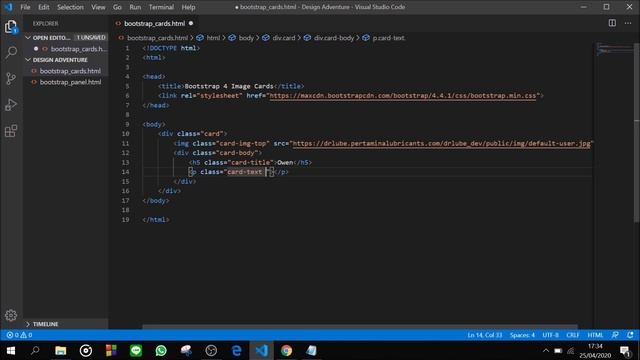Open the Help menu
Image resolution: width=640 pixels, height=360 pixels.
click(x=188, y=7)
